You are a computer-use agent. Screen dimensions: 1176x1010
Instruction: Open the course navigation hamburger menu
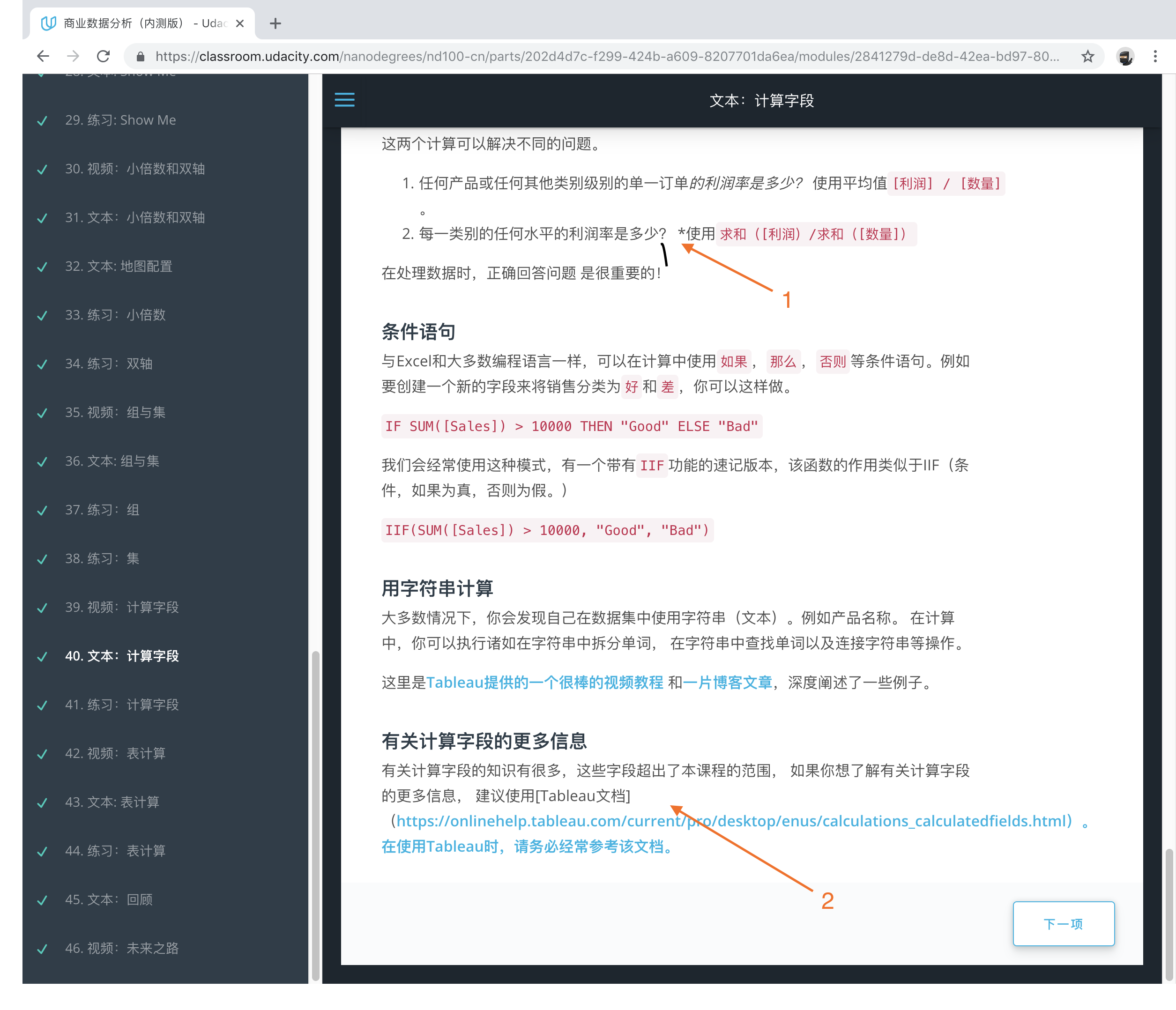[344, 100]
